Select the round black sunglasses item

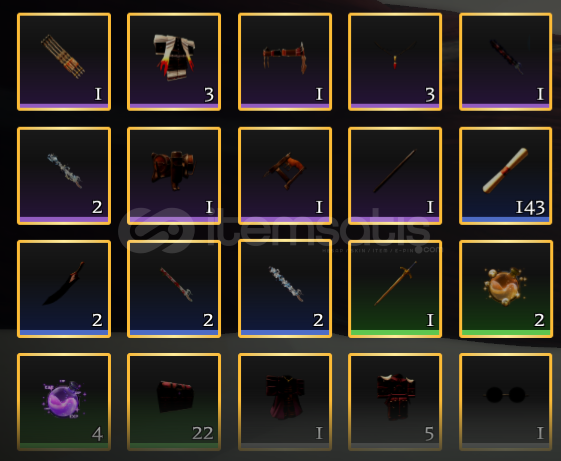pos(506,402)
